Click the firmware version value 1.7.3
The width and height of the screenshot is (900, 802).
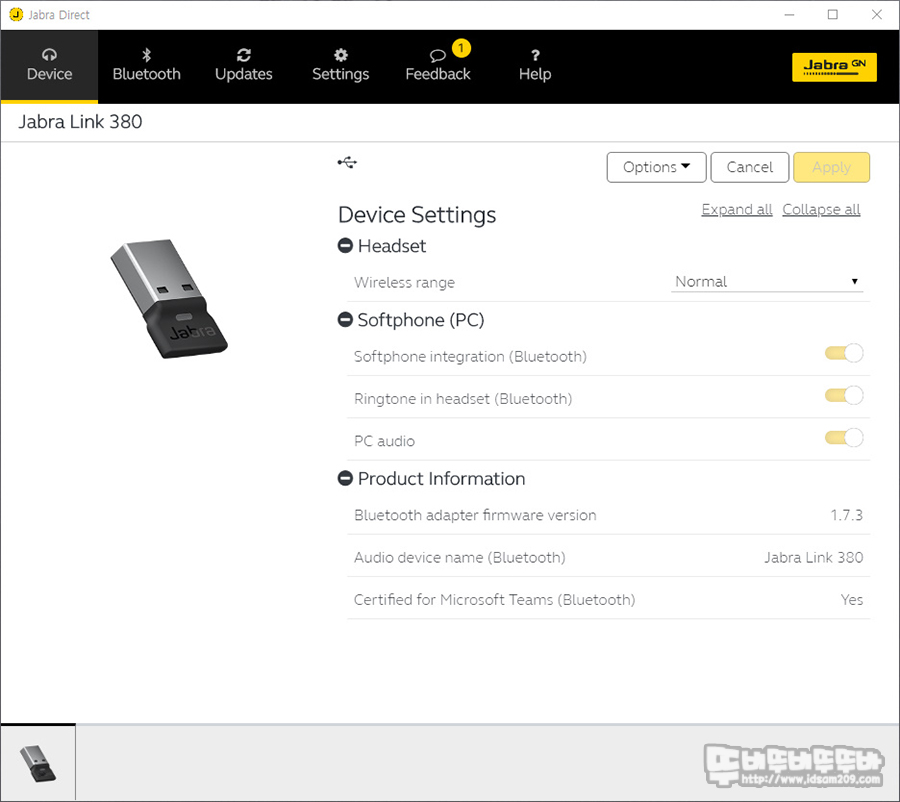click(846, 515)
